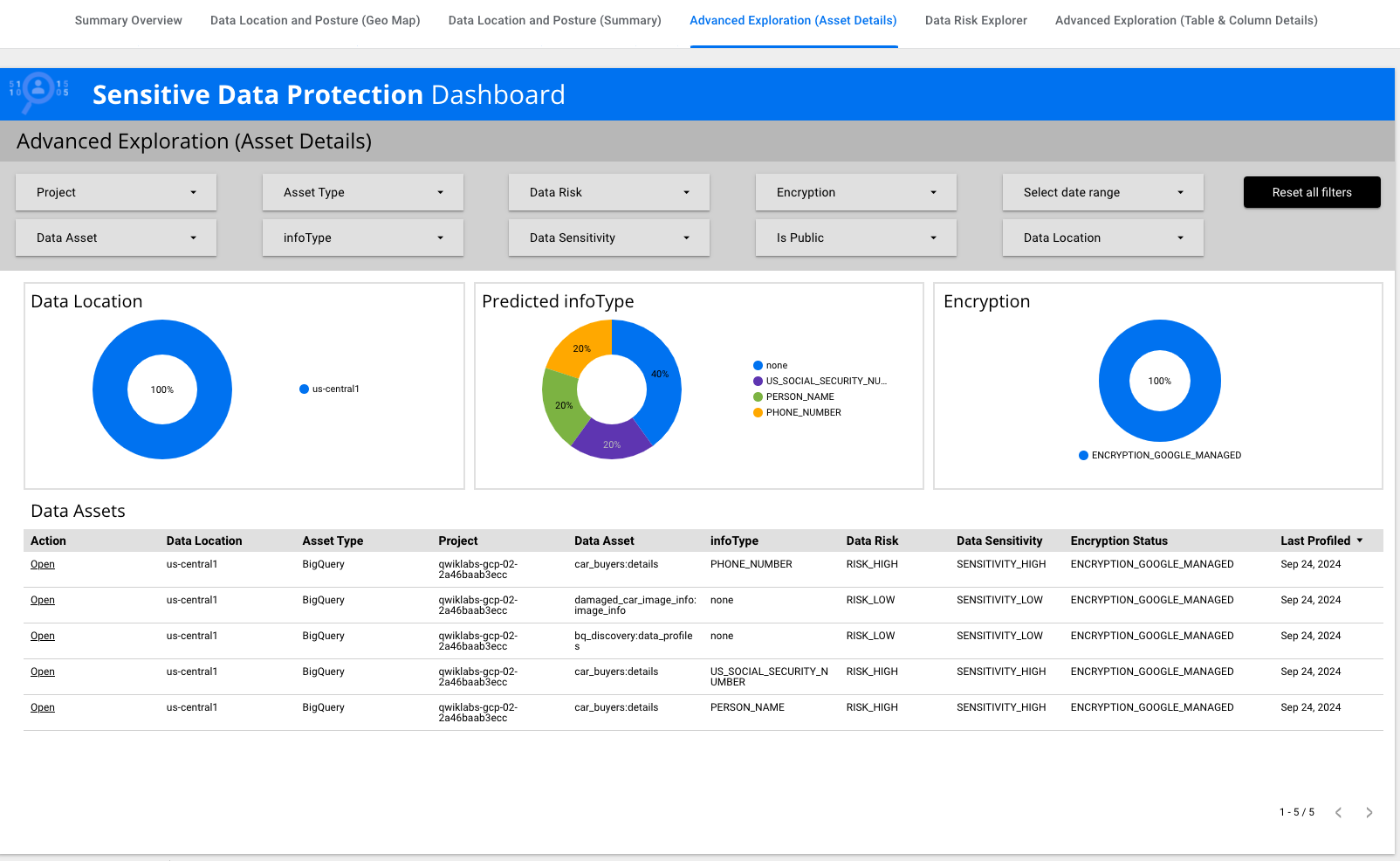Open the Data Asset filter dropdown
1400x861 pixels.
[116, 238]
